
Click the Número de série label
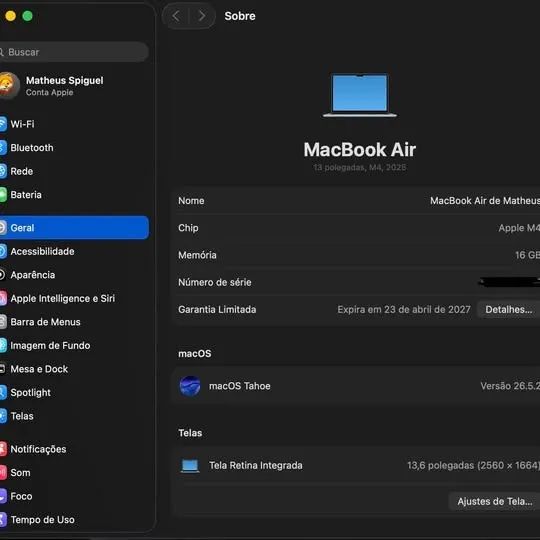tap(215, 282)
